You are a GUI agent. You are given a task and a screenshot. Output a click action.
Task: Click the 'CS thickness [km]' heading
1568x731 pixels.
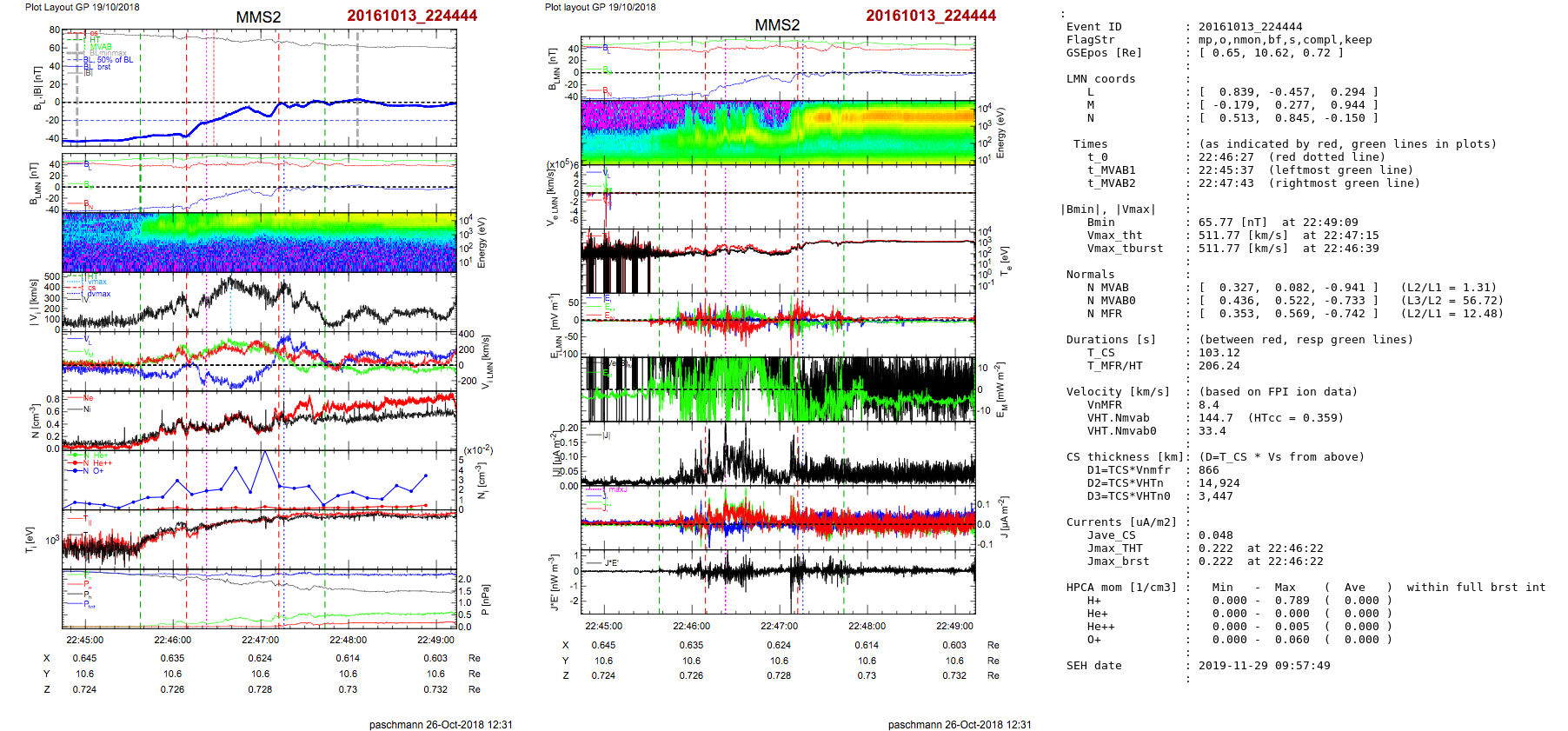pos(1125,457)
